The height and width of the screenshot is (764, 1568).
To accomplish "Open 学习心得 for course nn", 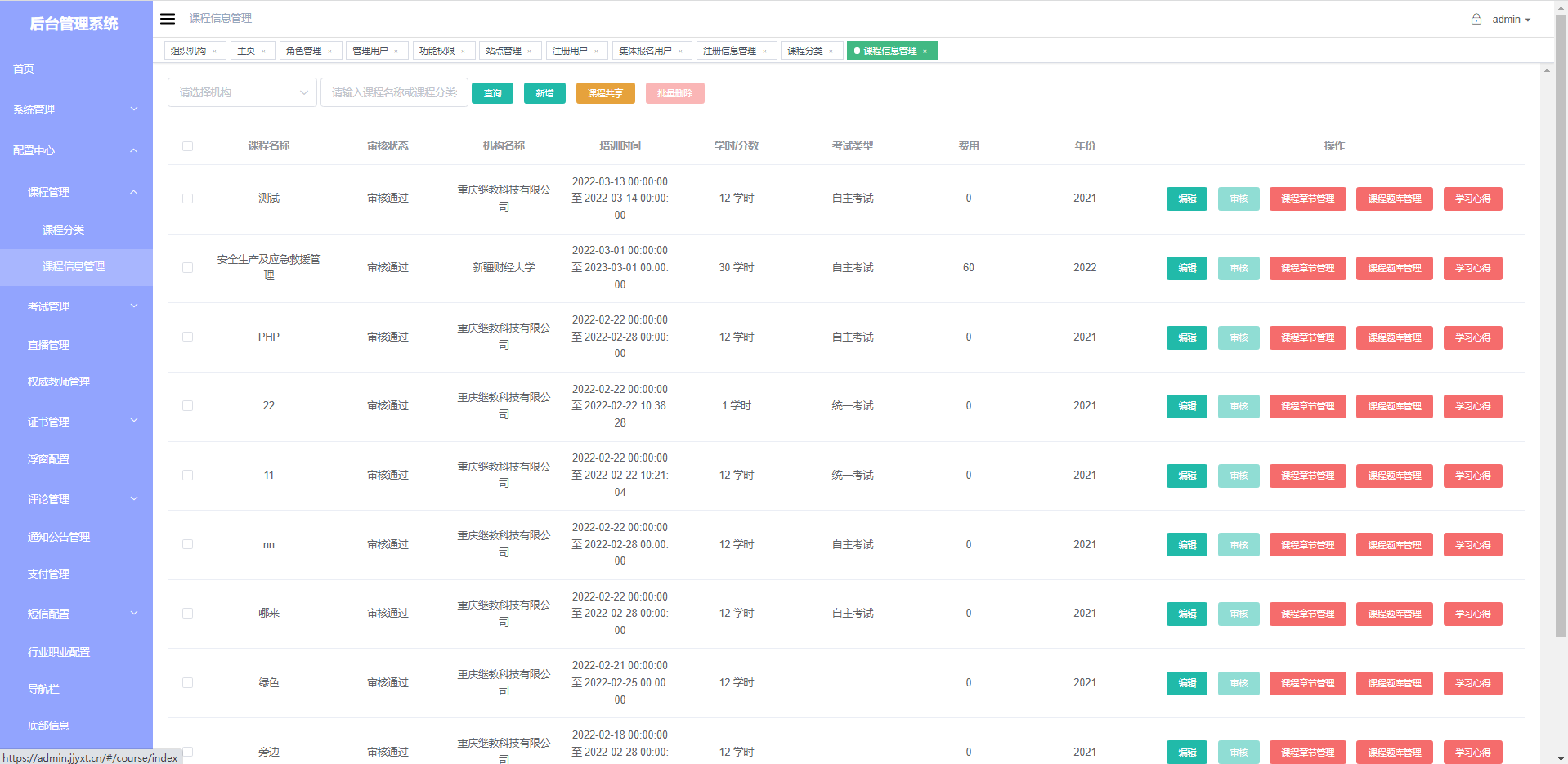I will [x=1472, y=545].
